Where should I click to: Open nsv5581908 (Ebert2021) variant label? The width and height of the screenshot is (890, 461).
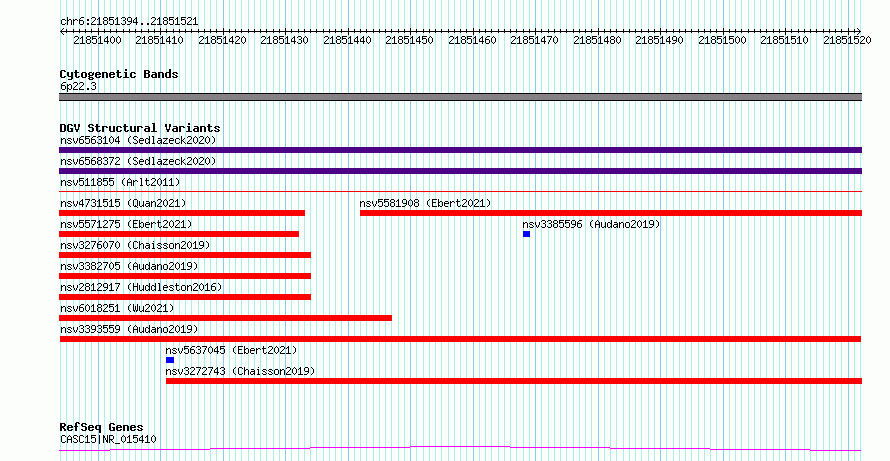(x=425, y=203)
